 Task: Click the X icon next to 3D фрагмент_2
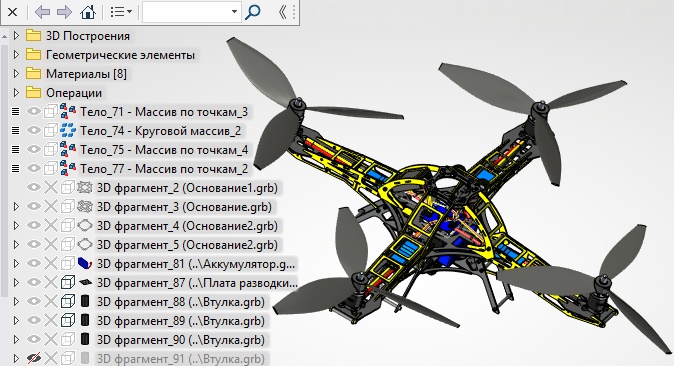(x=51, y=188)
